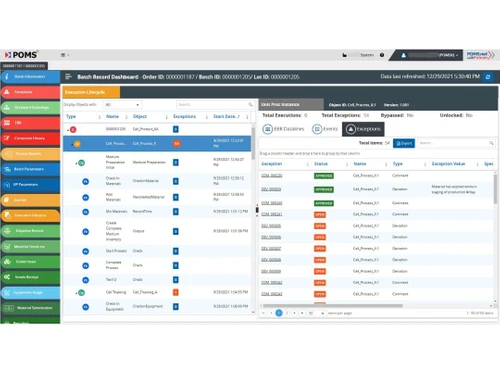500x375 pixels.
Task: Open the Batch Information sidebar item
Action: coord(30,77)
